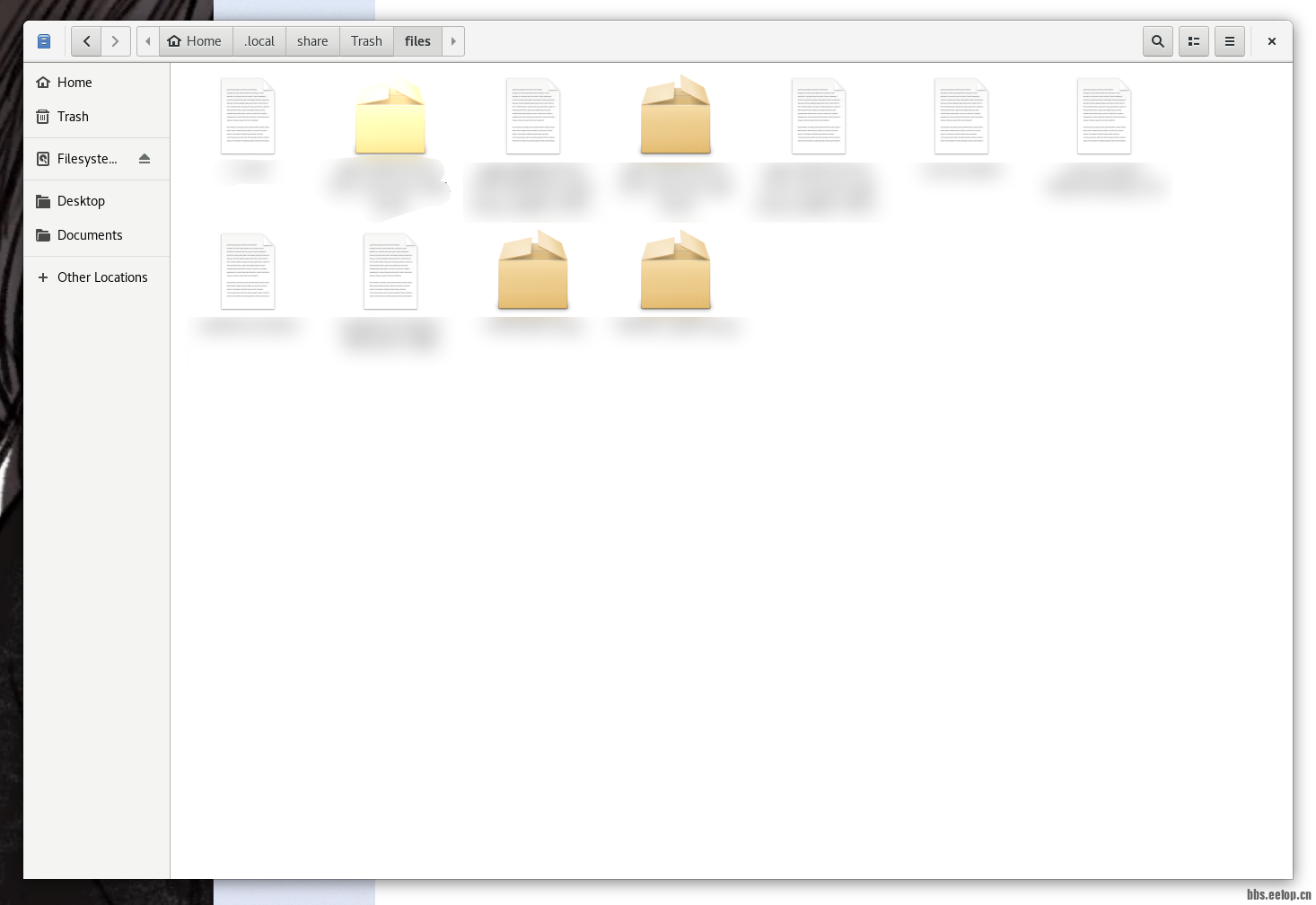The height and width of the screenshot is (905, 1316).
Task: Open Trash in the sidebar
Action: tap(73, 117)
